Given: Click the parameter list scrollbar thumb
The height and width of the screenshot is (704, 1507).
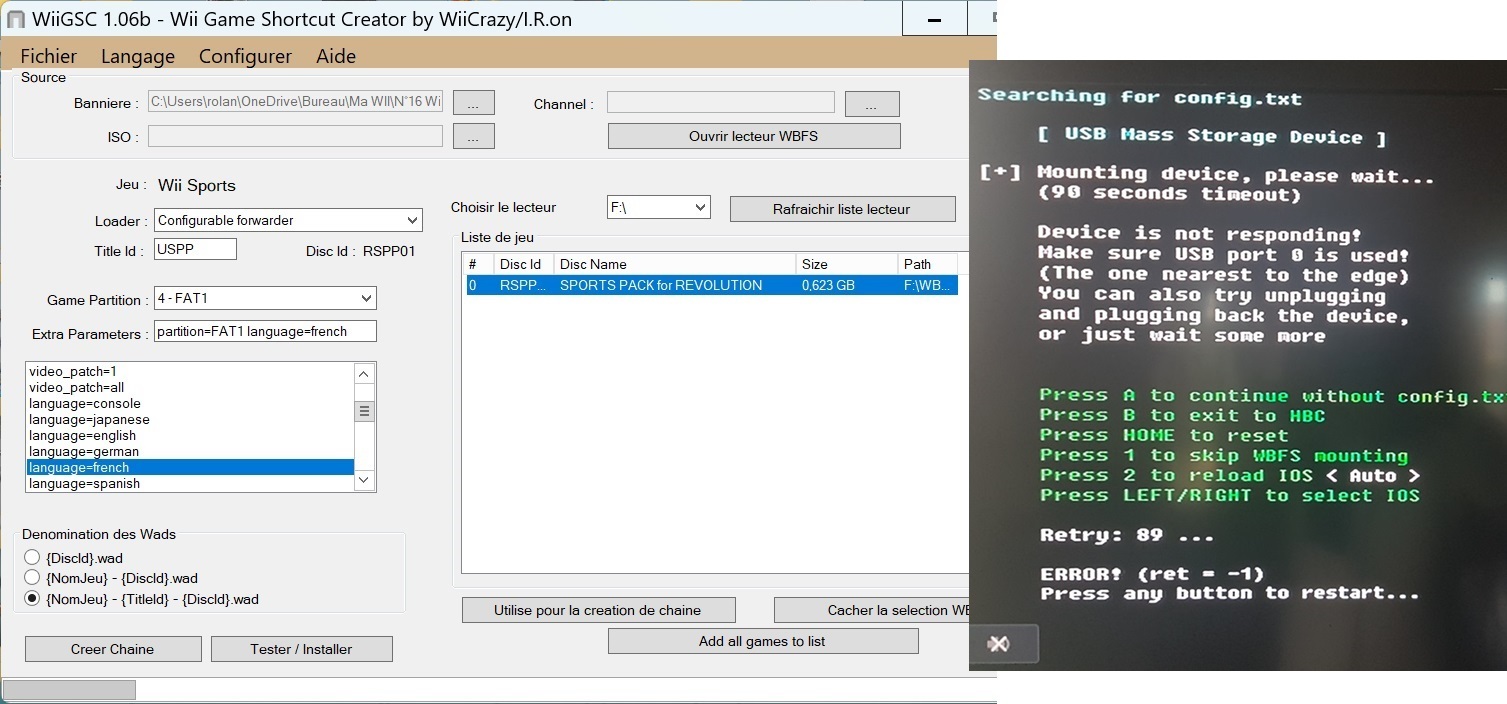Looking at the screenshot, I should click(x=365, y=411).
